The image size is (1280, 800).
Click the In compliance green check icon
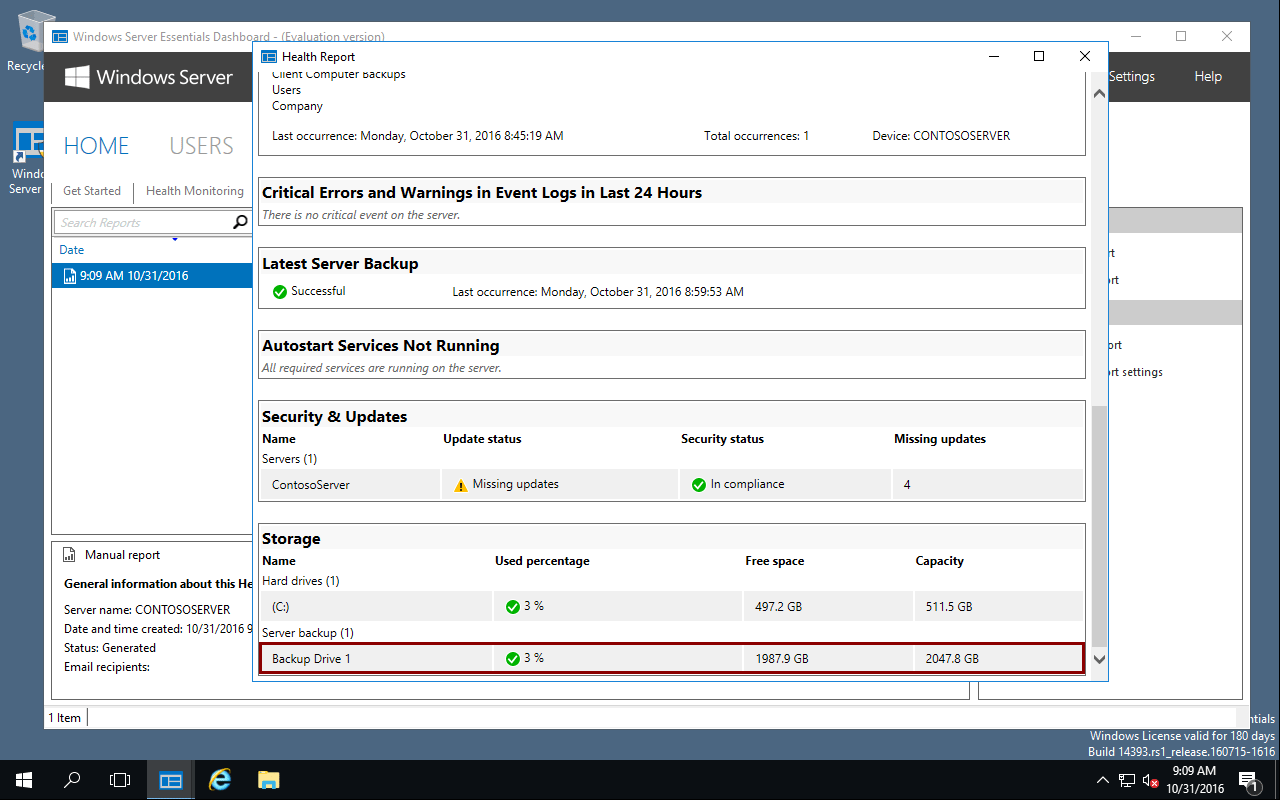pyautogui.click(x=699, y=485)
